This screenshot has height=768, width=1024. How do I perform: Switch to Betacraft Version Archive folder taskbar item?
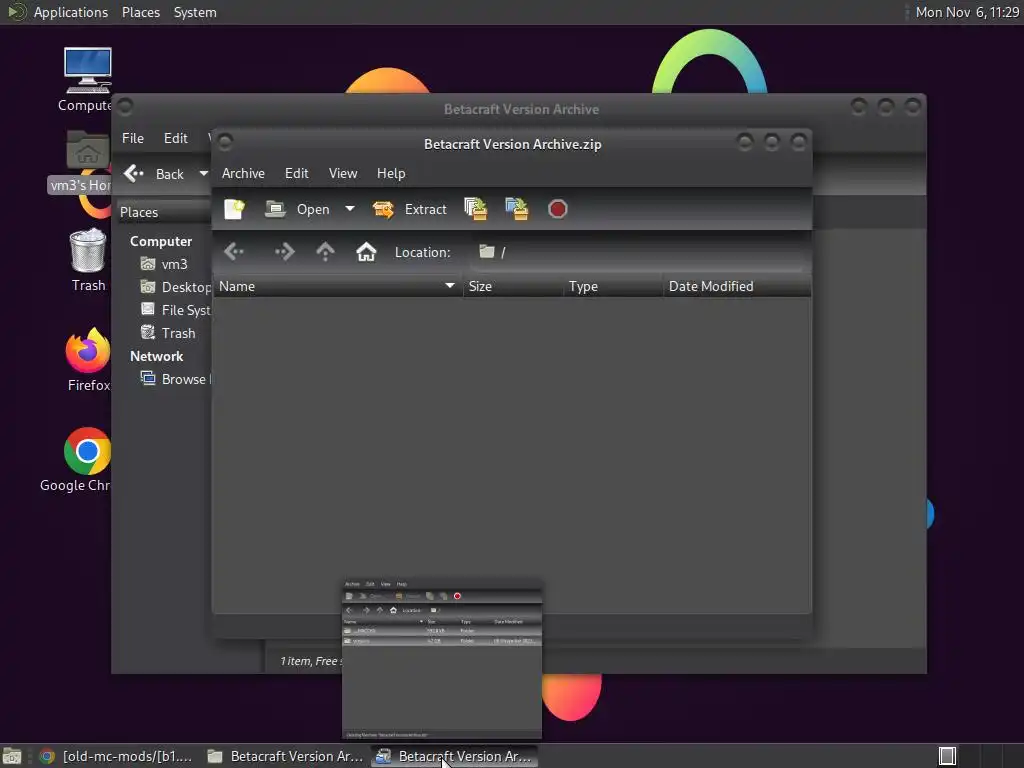[286, 756]
